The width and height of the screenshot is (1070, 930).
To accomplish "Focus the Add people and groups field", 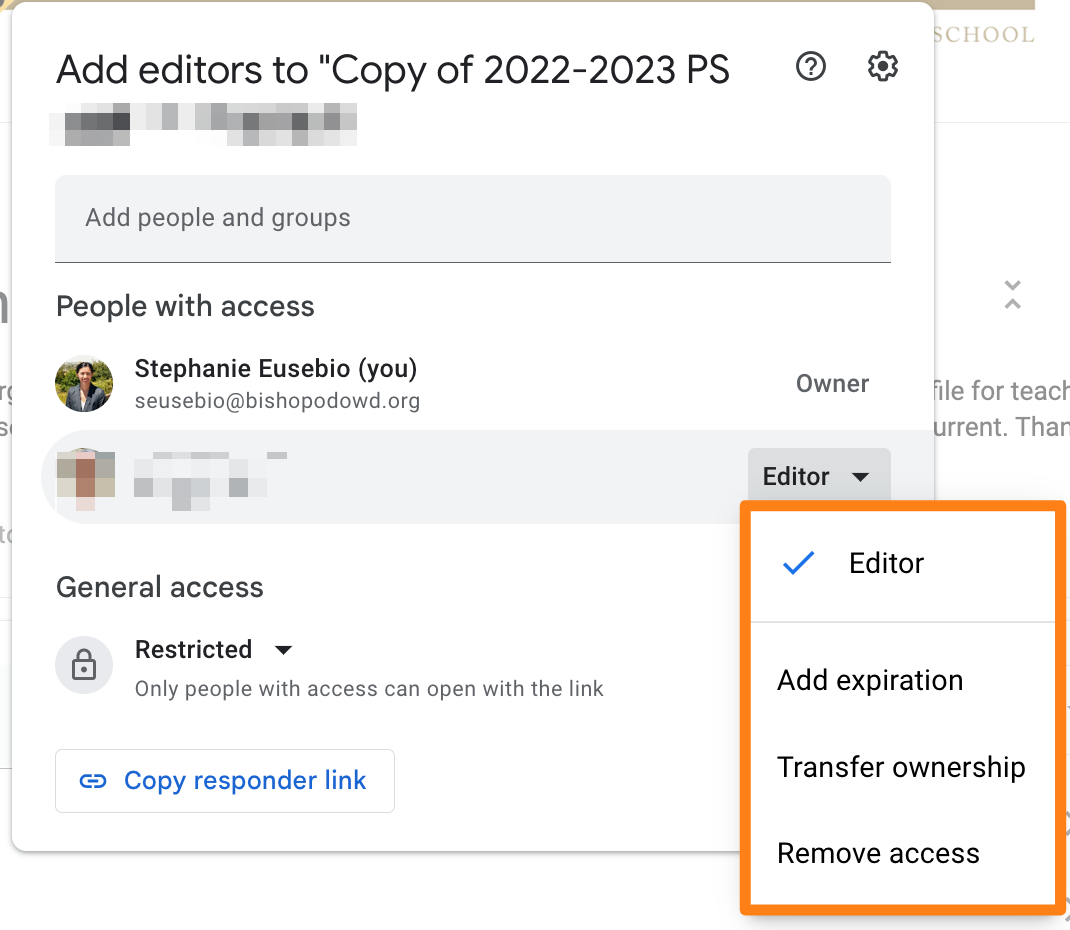I will [x=472, y=218].
